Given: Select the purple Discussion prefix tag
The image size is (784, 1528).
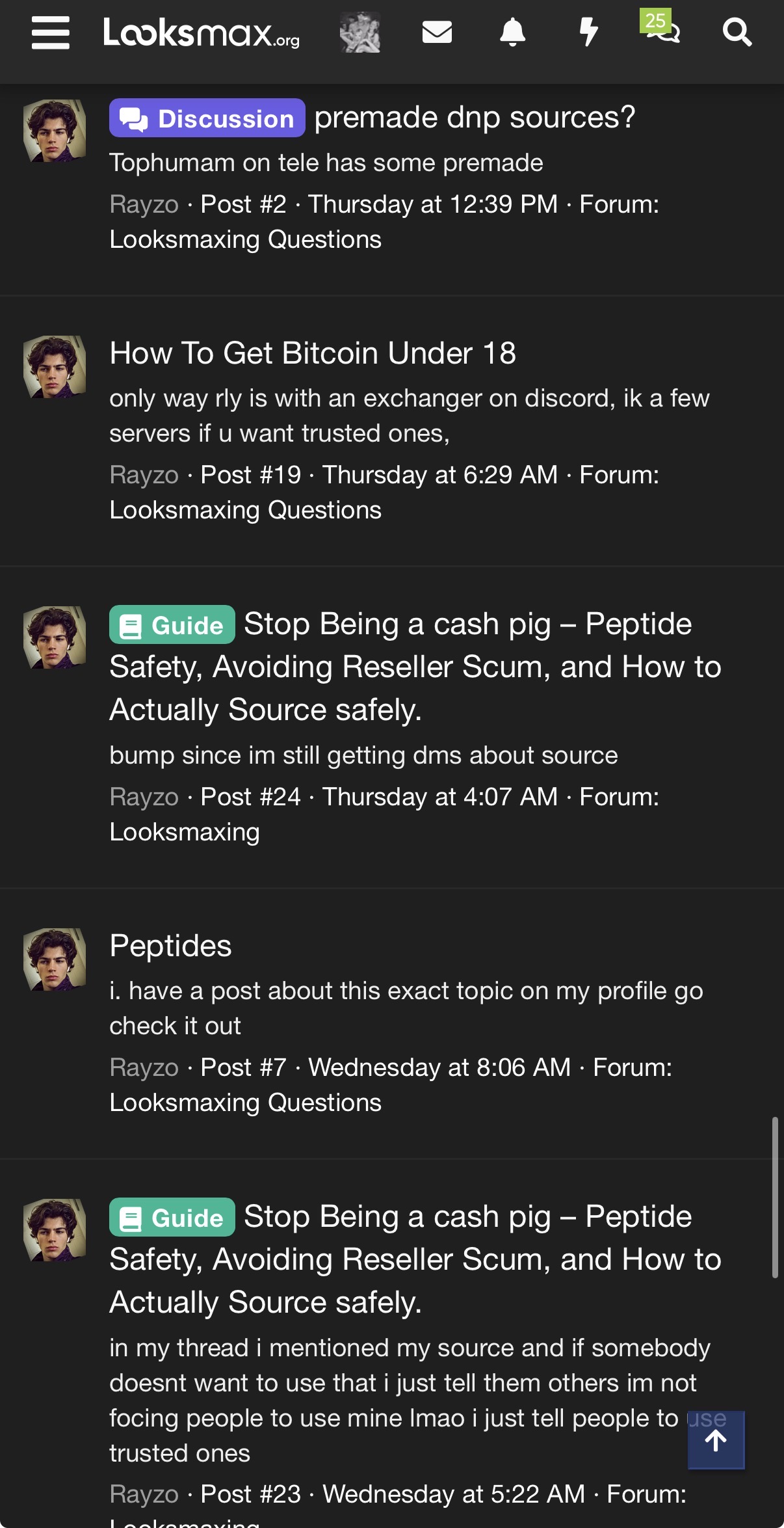Looking at the screenshot, I should click(x=207, y=118).
